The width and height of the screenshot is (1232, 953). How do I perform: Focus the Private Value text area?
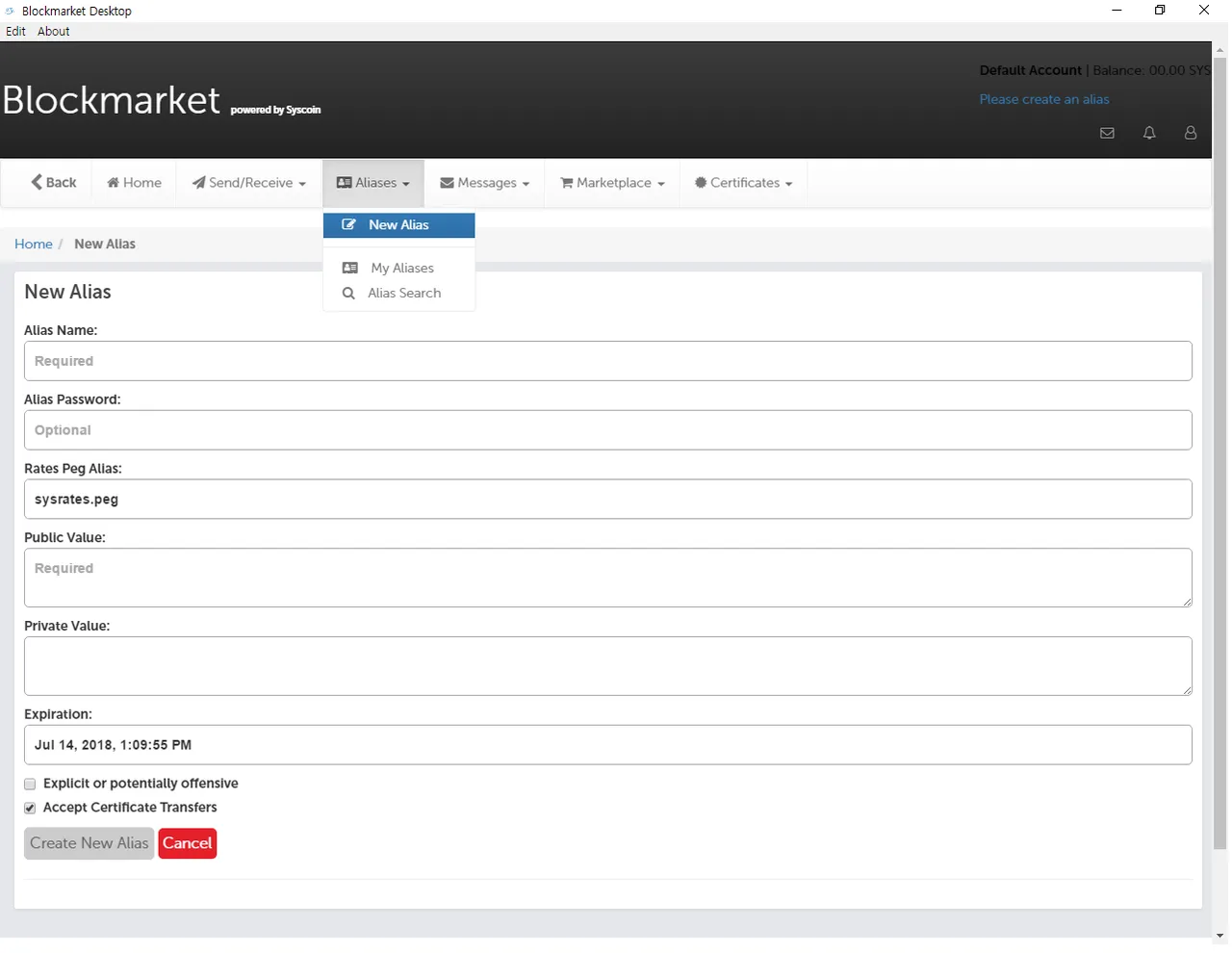(x=608, y=666)
